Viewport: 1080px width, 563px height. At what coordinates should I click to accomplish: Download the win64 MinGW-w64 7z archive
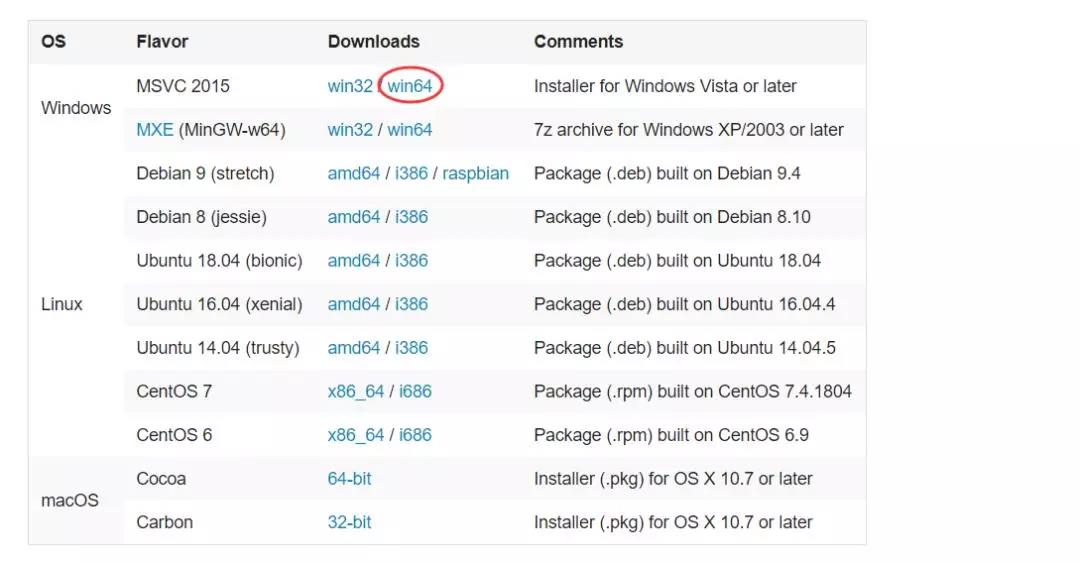pyautogui.click(x=410, y=130)
